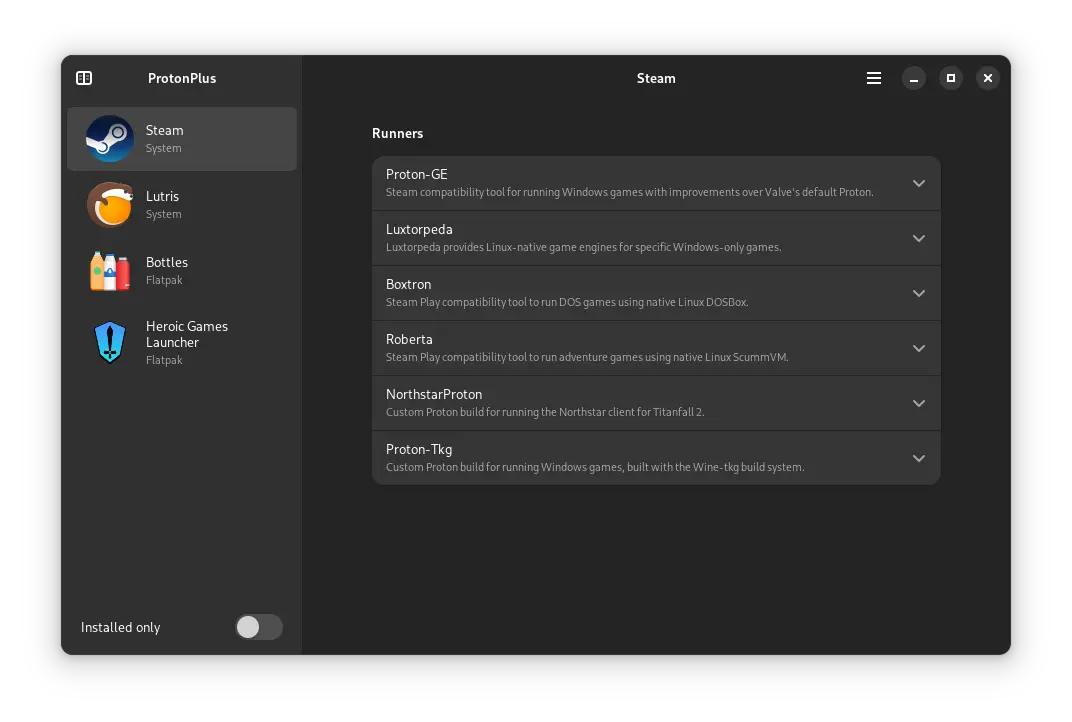
Task: Select Lutris System in the sidebar
Action: [x=182, y=204]
